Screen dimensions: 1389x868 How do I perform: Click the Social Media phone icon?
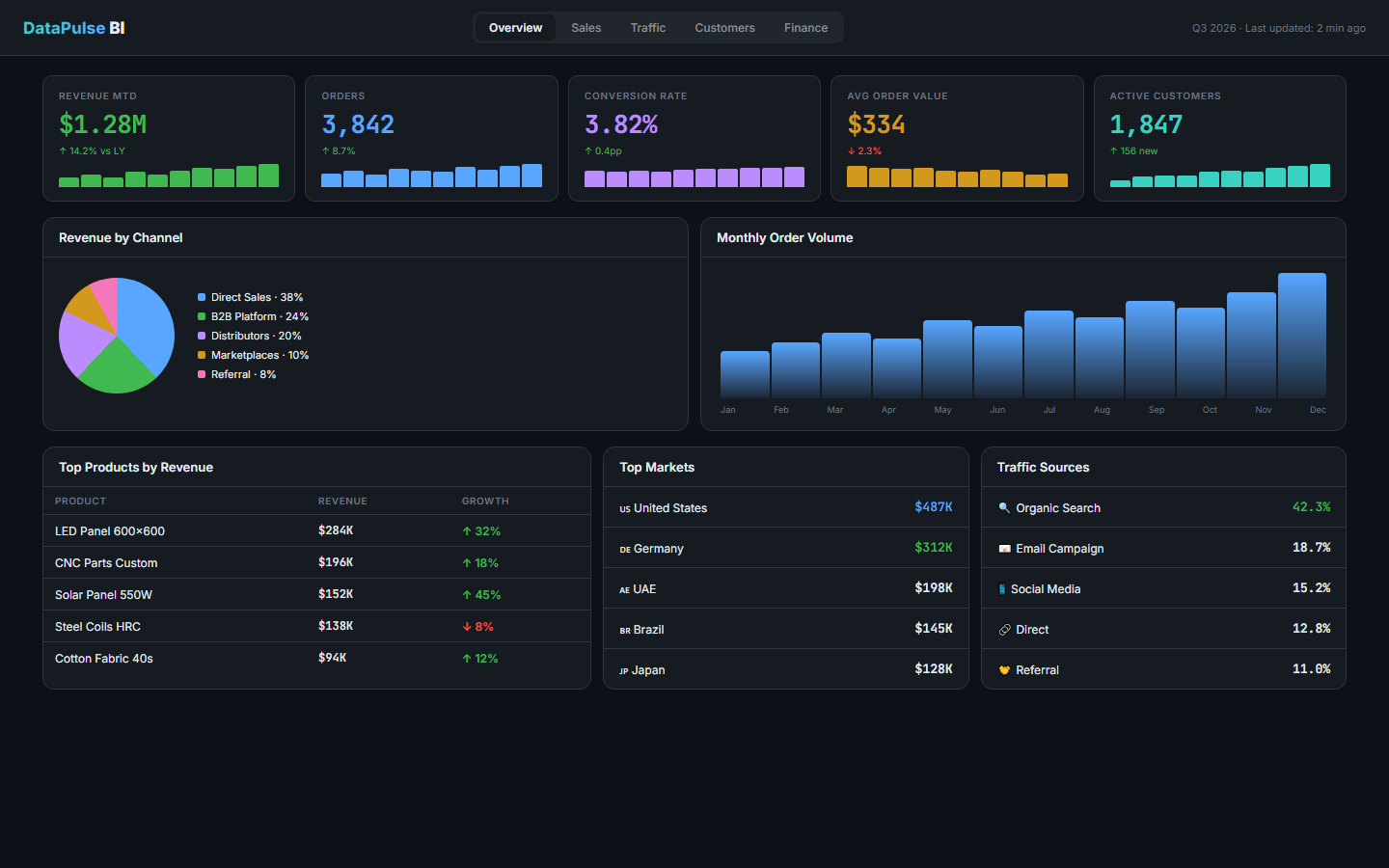1002,589
